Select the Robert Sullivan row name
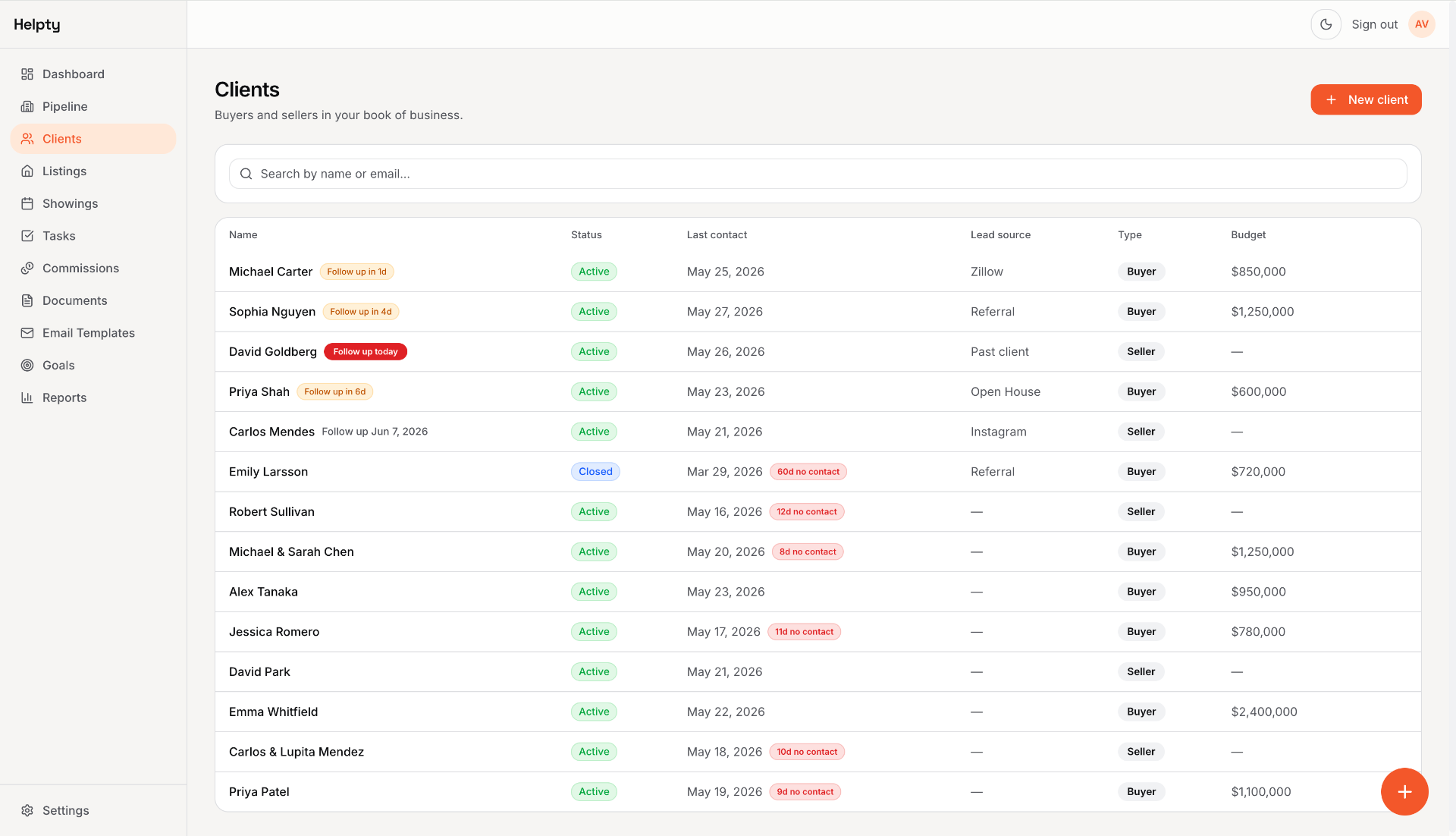The image size is (1456, 836). point(271,512)
